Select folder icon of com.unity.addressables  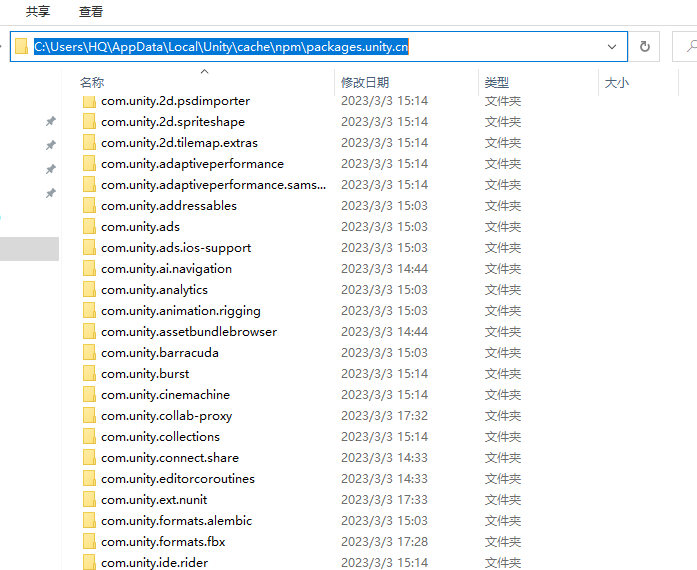89,205
